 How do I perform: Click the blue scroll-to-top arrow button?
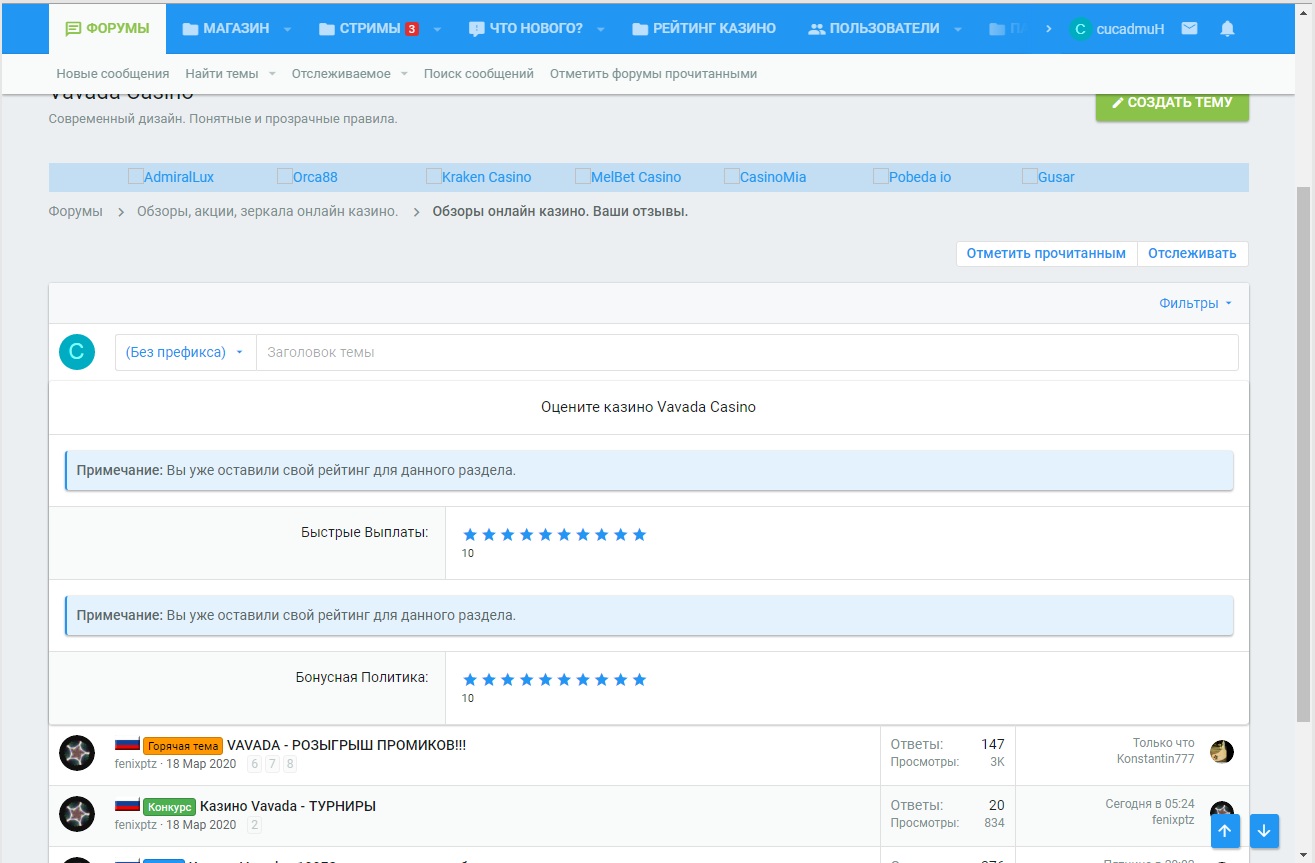point(1227,830)
